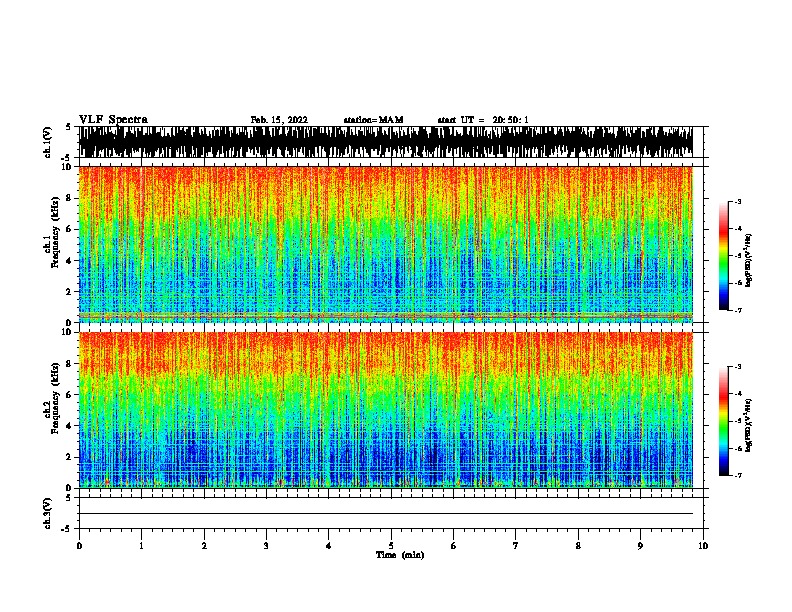Click the 8 kHz tick of ch.1 spectrogram

tap(69, 198)
